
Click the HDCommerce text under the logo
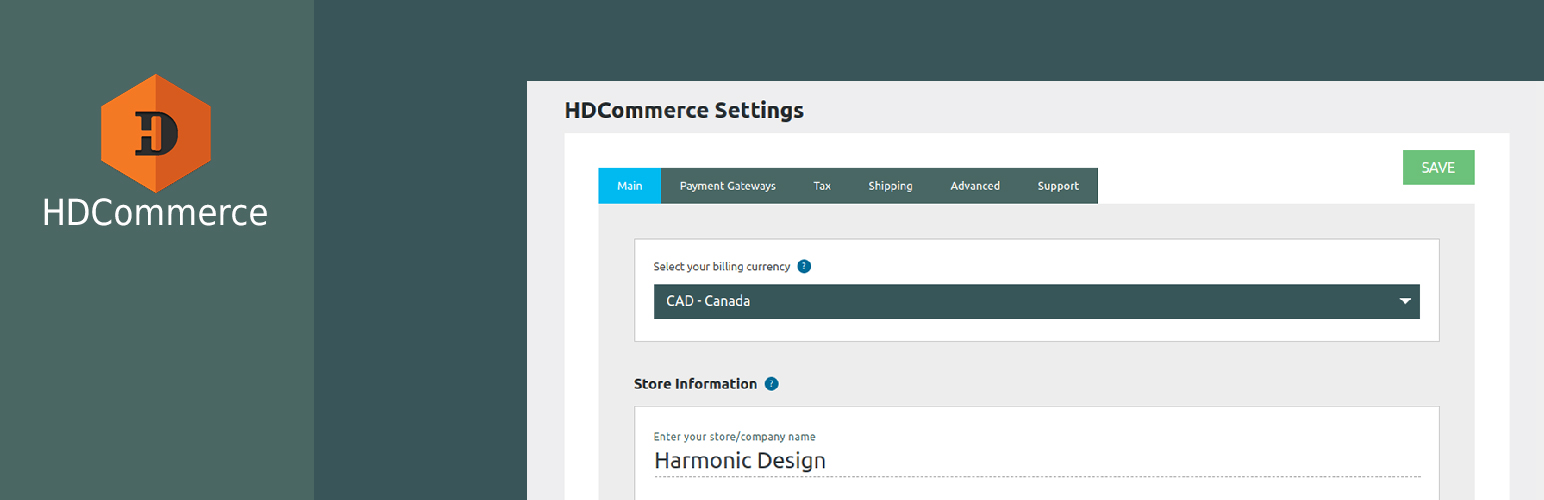(155, 213)
